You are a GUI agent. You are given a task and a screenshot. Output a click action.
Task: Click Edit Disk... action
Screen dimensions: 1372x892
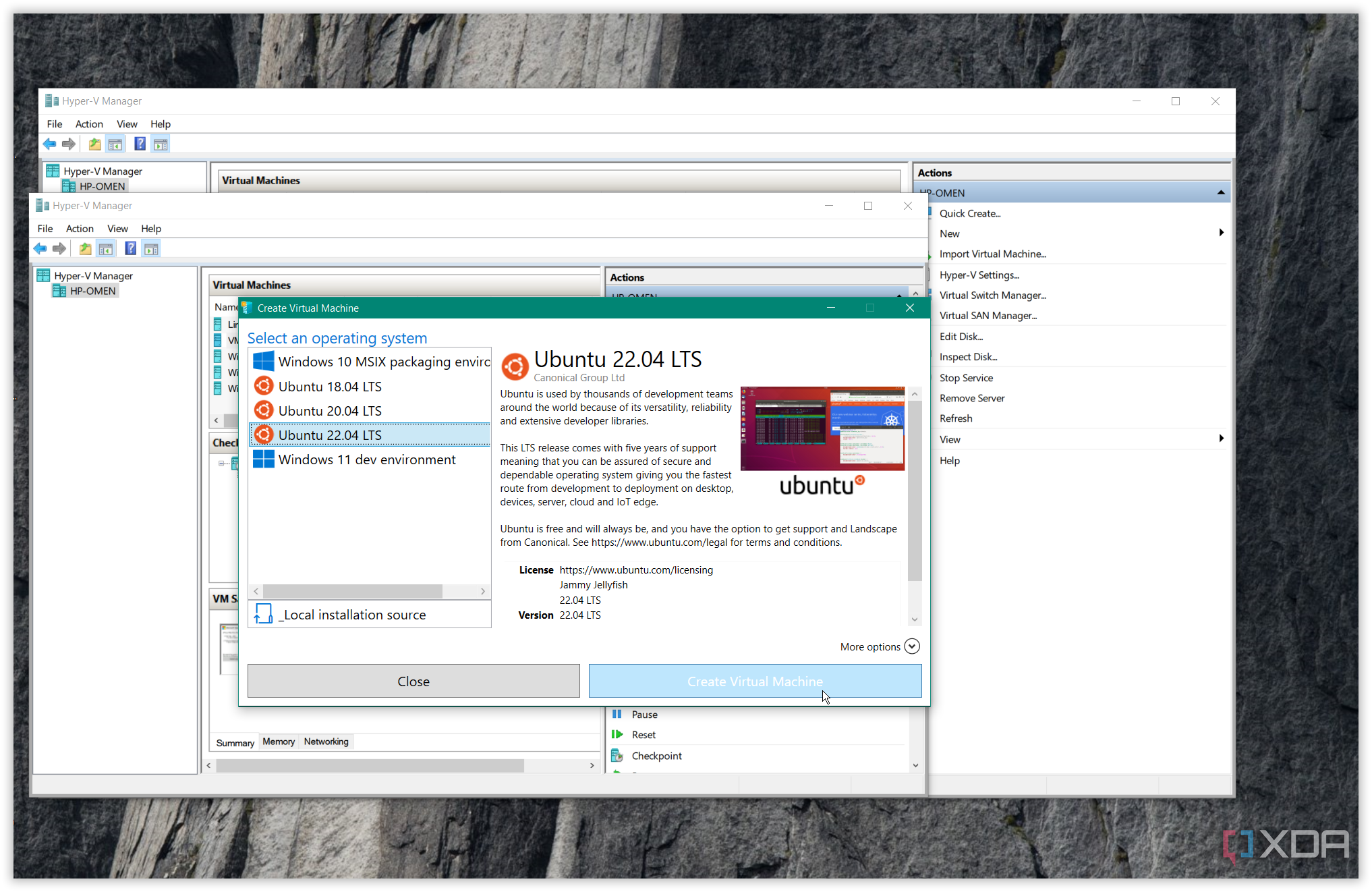[x=961, y=336]
